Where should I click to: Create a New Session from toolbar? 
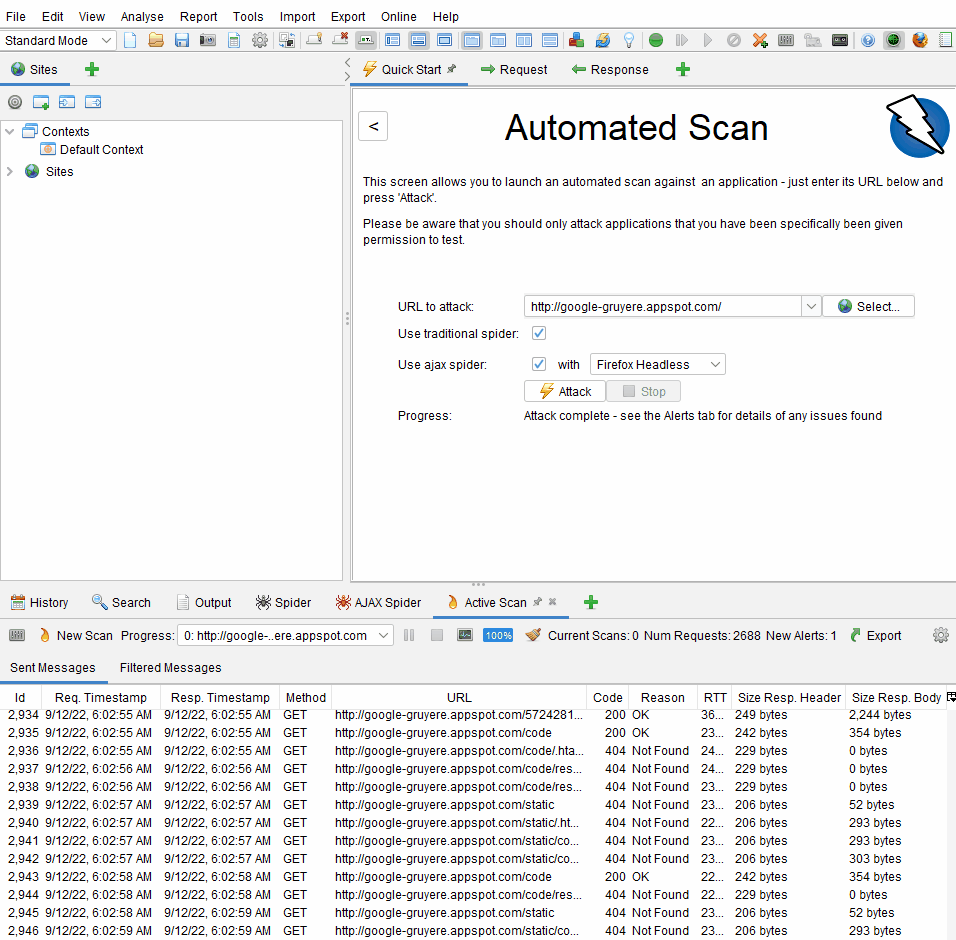pos(130,40)
